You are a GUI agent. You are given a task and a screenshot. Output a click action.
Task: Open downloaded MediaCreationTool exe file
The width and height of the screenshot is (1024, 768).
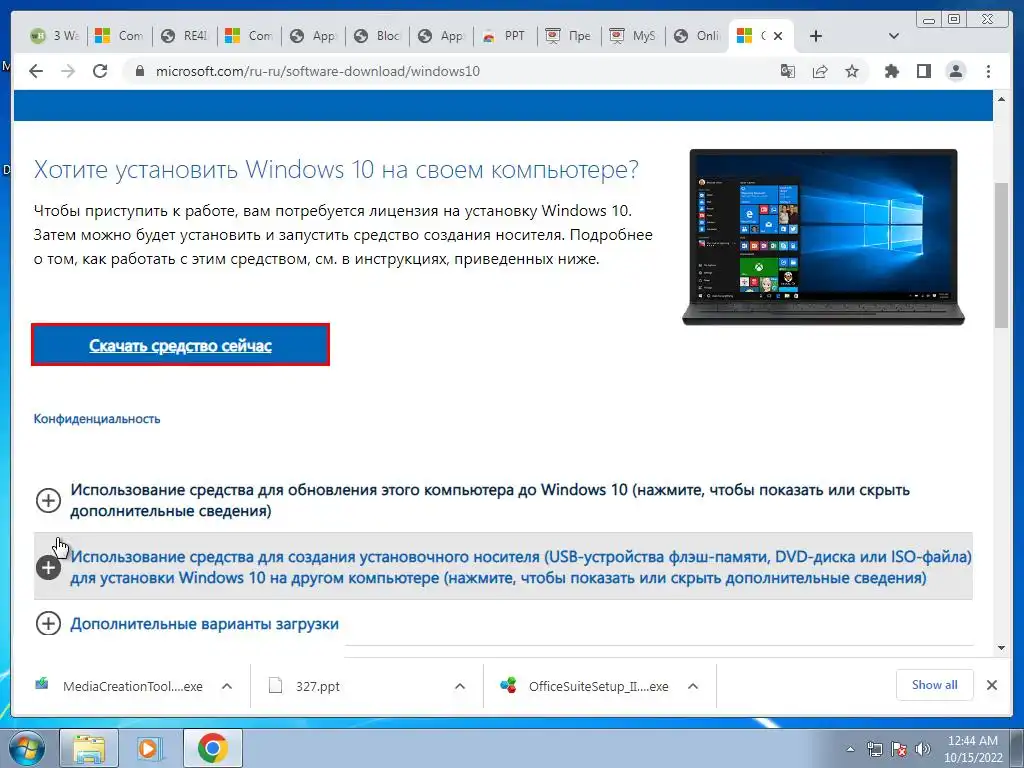click(x=120, y=686)
